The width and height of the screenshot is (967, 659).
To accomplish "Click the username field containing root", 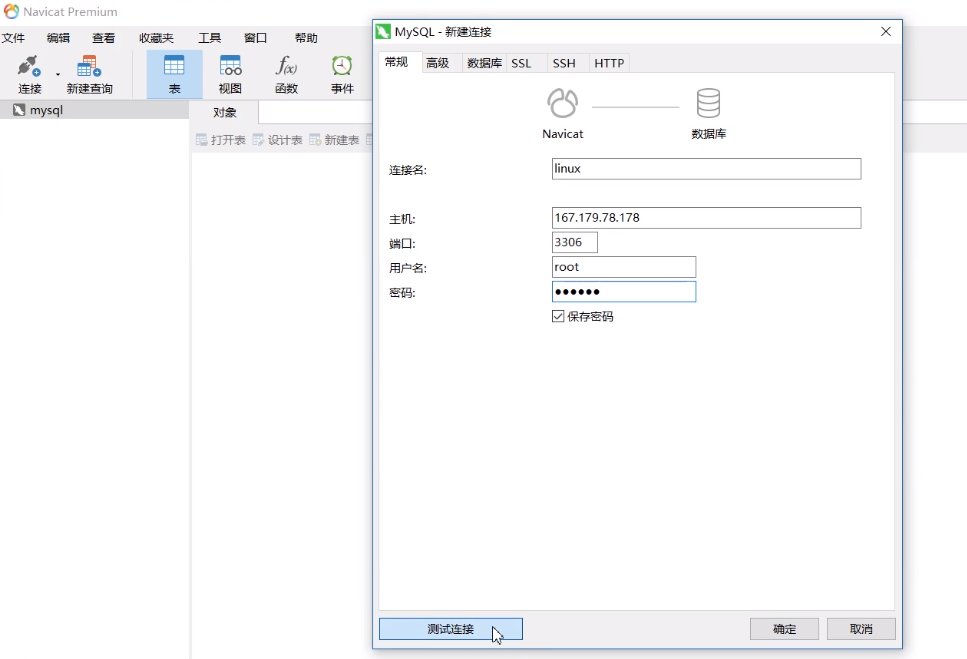I will point(624,267).
